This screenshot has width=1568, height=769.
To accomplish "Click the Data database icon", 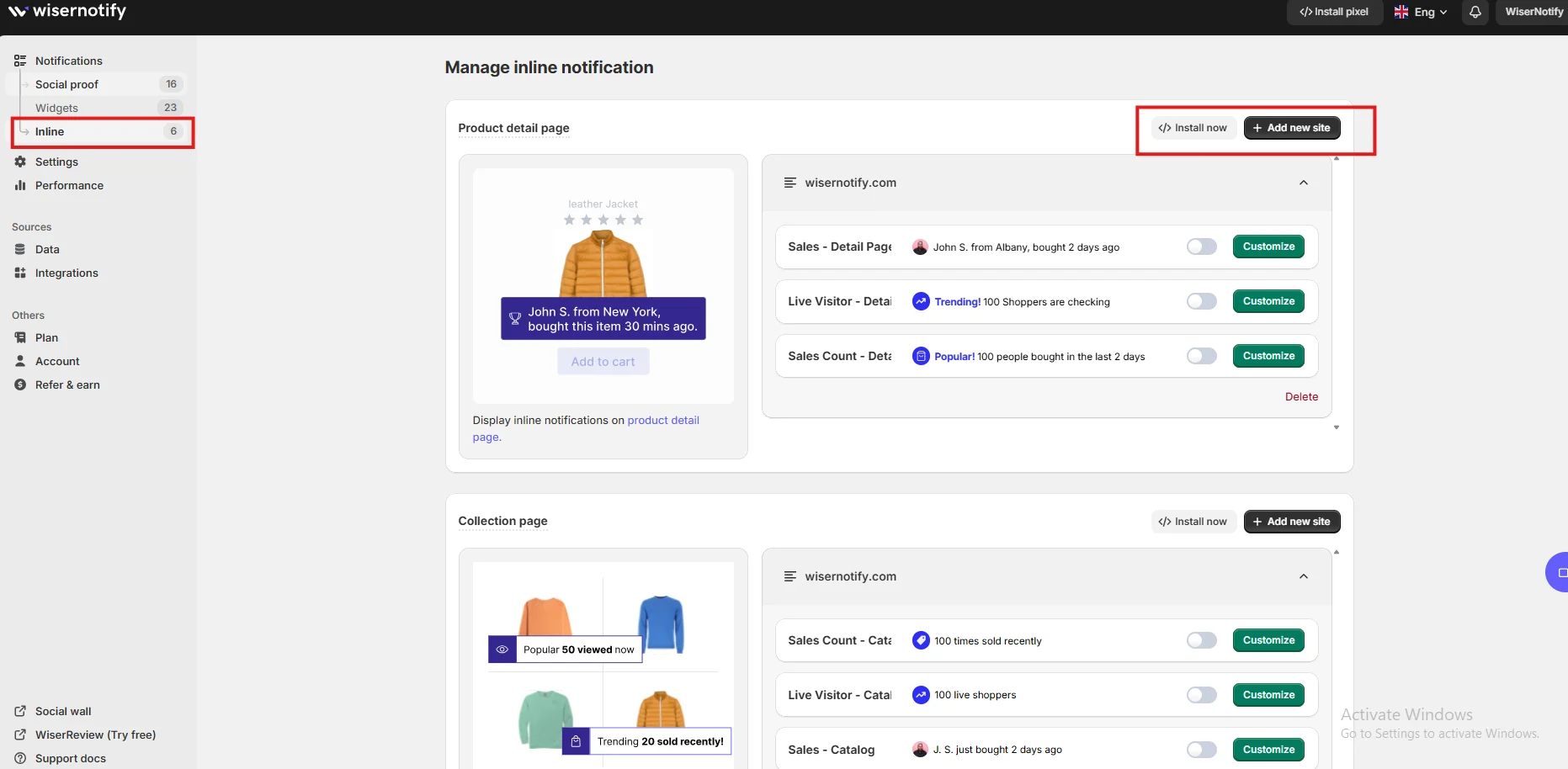I will pos(20,249).
